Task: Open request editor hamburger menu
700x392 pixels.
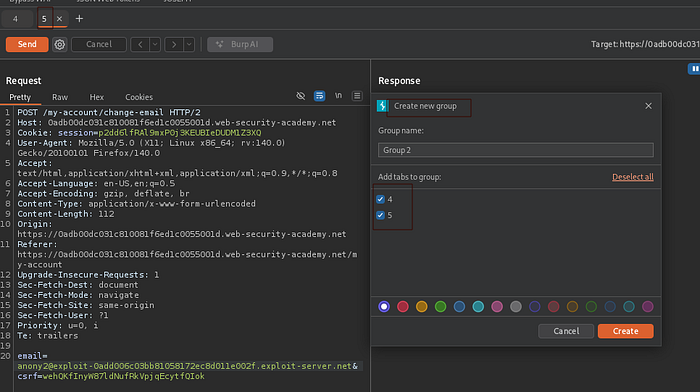Action: (357, 96)
